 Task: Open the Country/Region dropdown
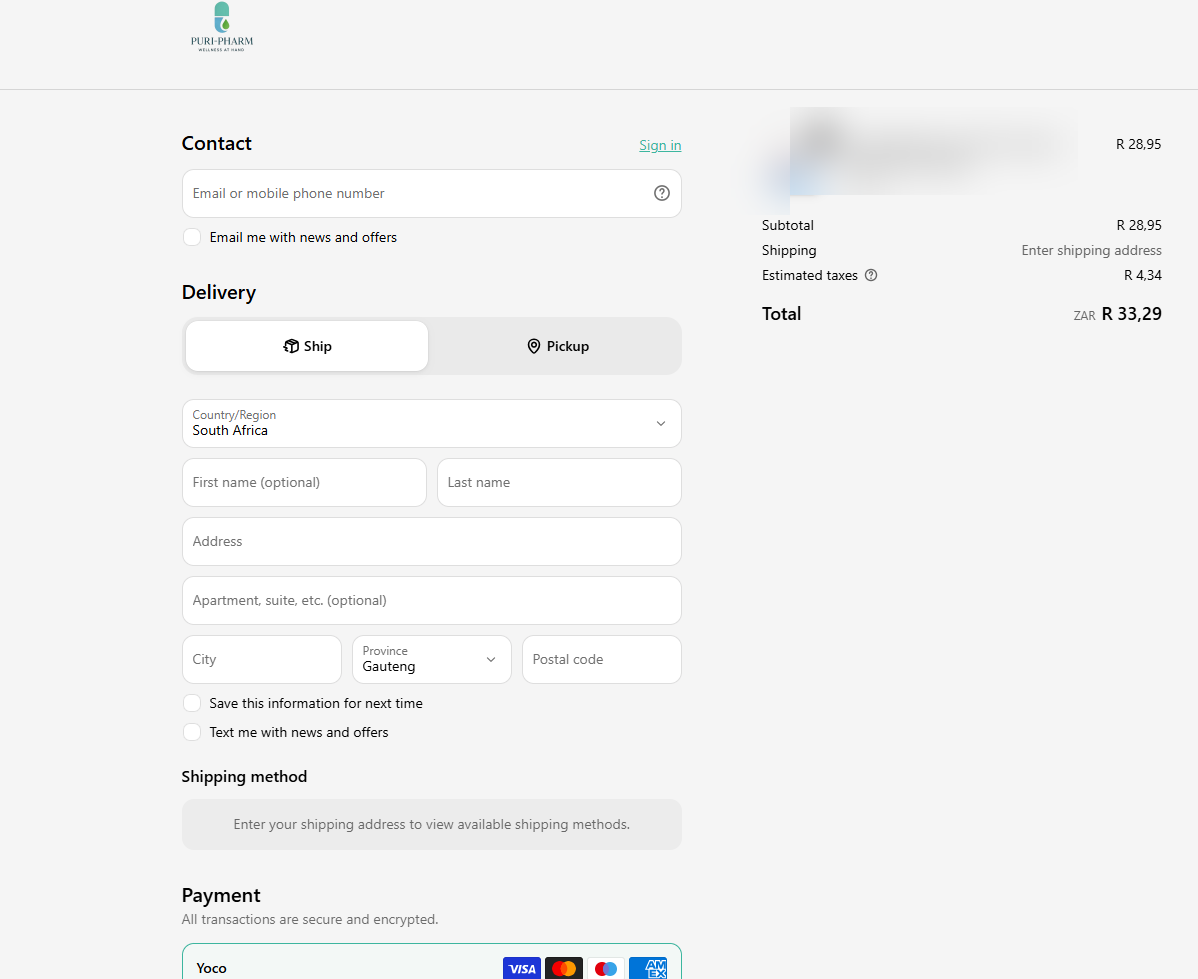(x=432, y=423)
